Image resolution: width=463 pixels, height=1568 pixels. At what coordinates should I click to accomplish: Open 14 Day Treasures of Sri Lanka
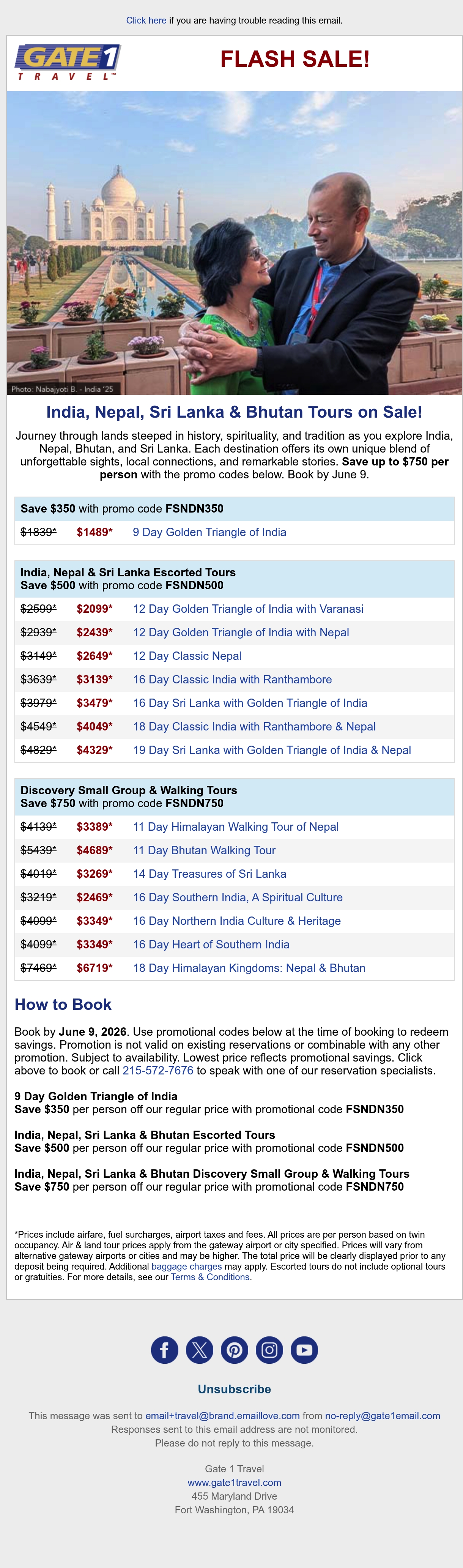[209, 874]
